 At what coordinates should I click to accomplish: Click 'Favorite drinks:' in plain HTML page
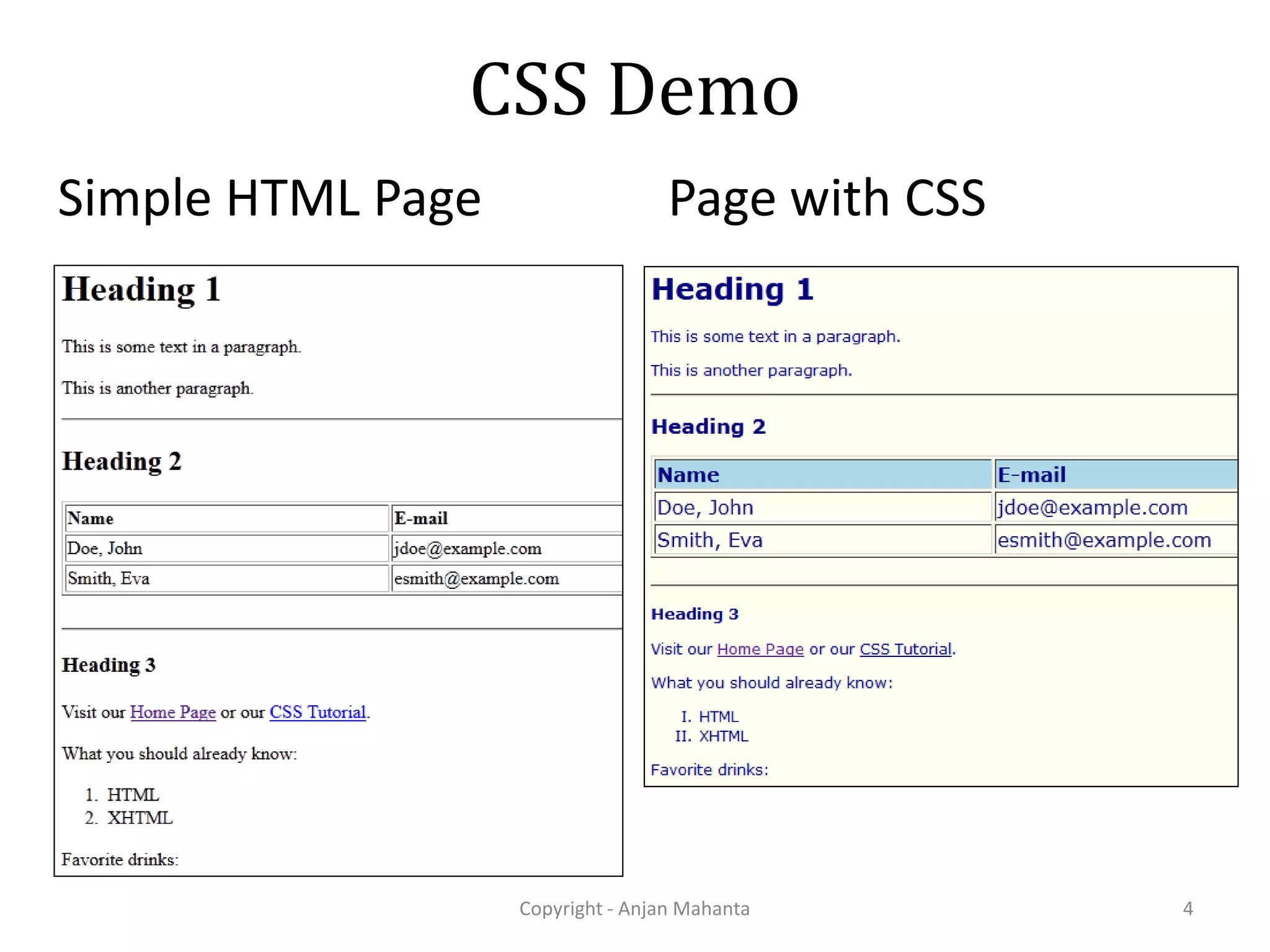[x=120, y=860]
